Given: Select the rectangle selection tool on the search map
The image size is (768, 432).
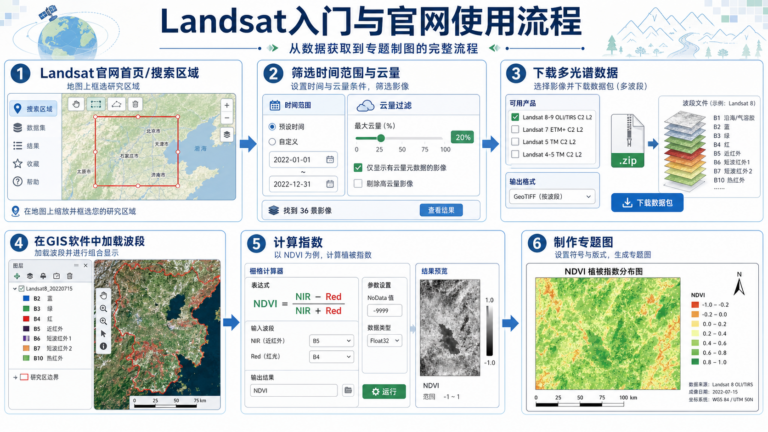Looking at the screenshot, I should pyautogui.click(x=96, y=104).
